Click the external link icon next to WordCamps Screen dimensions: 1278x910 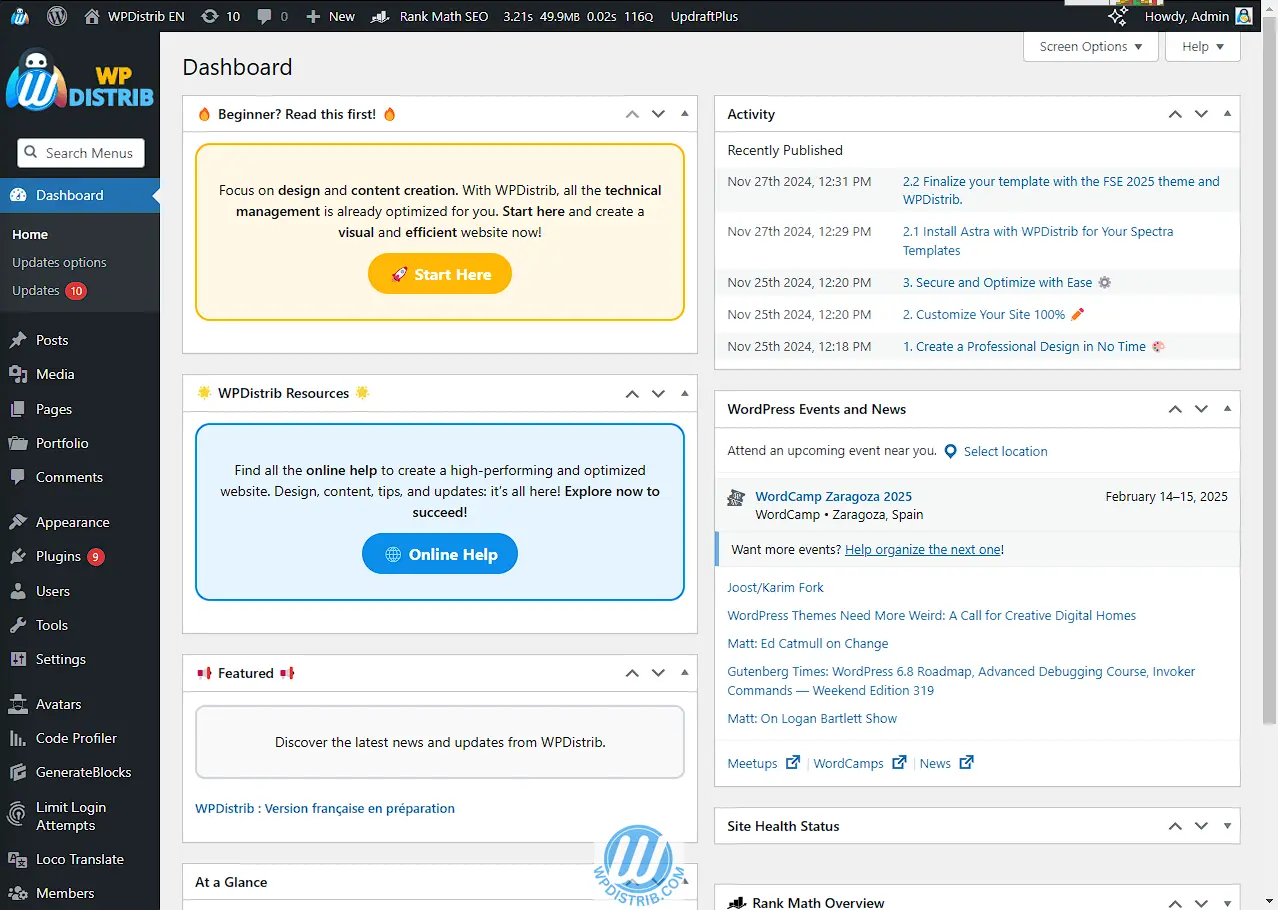pos(899,762)
